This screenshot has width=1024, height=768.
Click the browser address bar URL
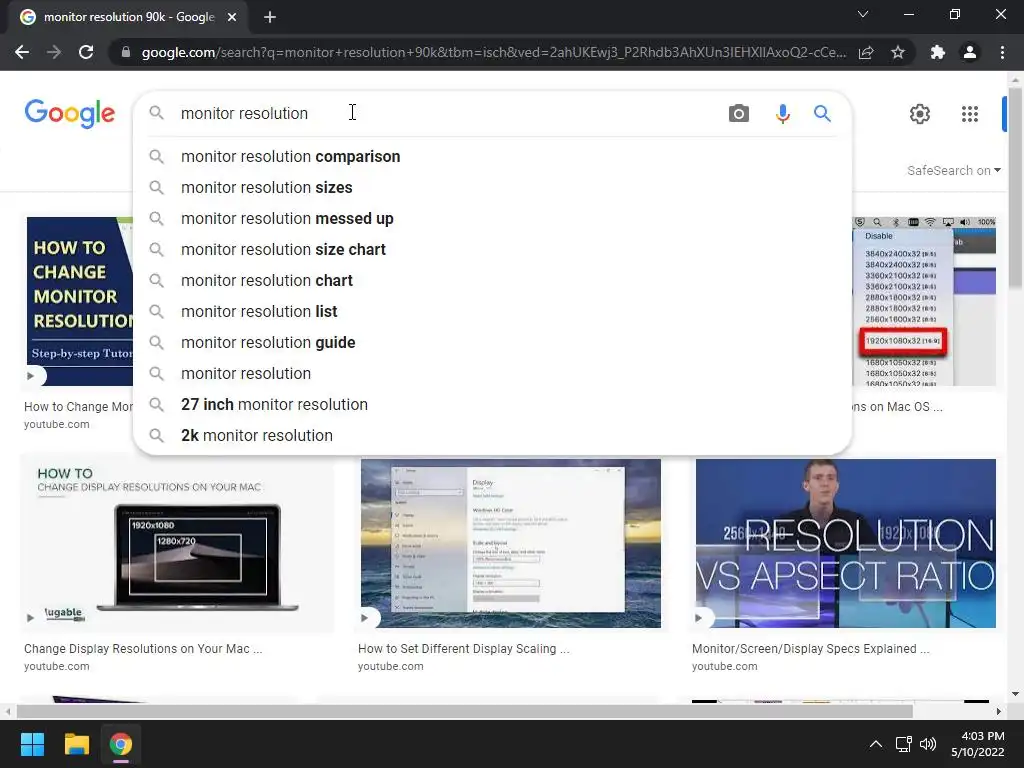tap(494, 52)
